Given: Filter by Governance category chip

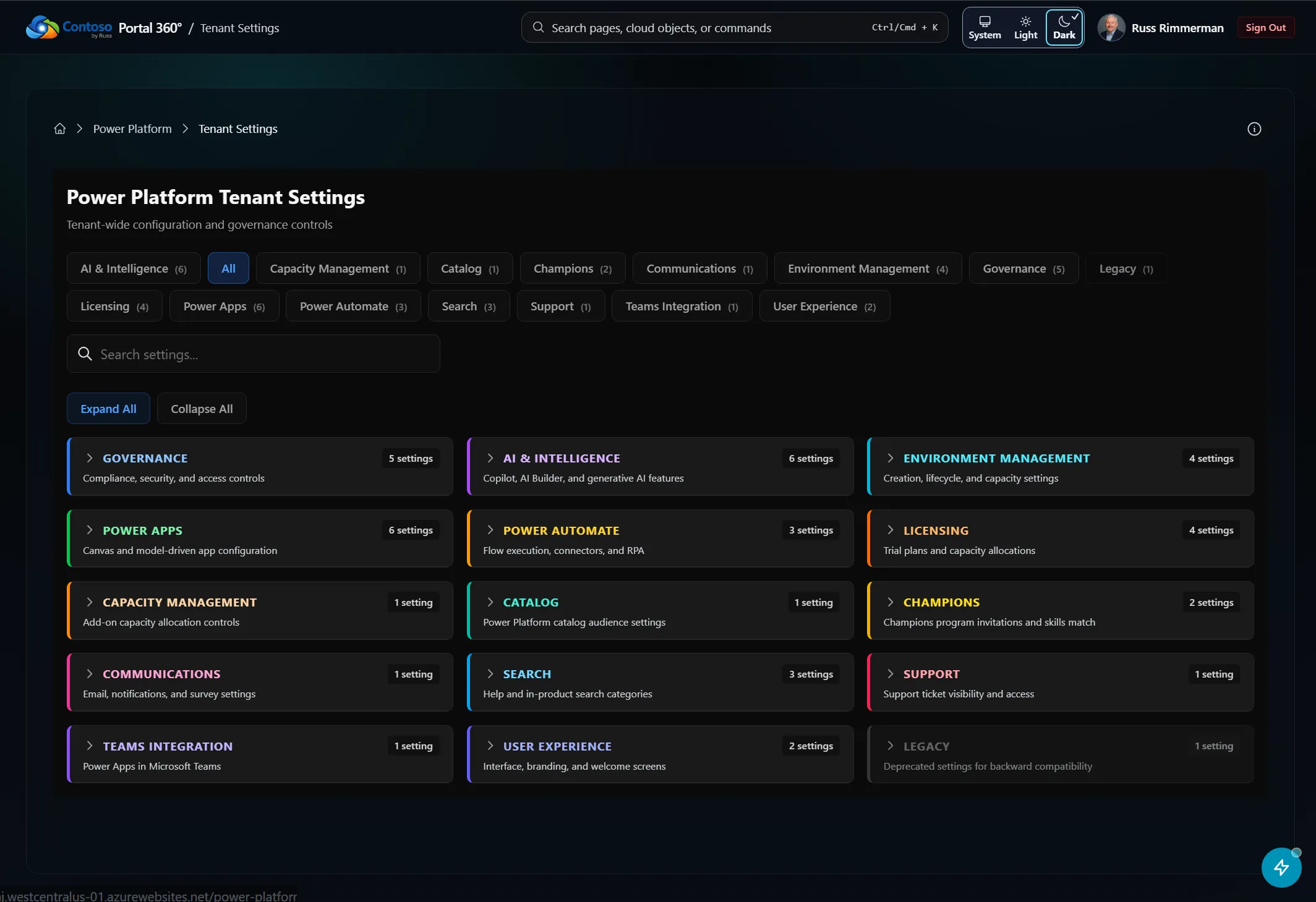Looking at the screenshot, I should 1023,268.
